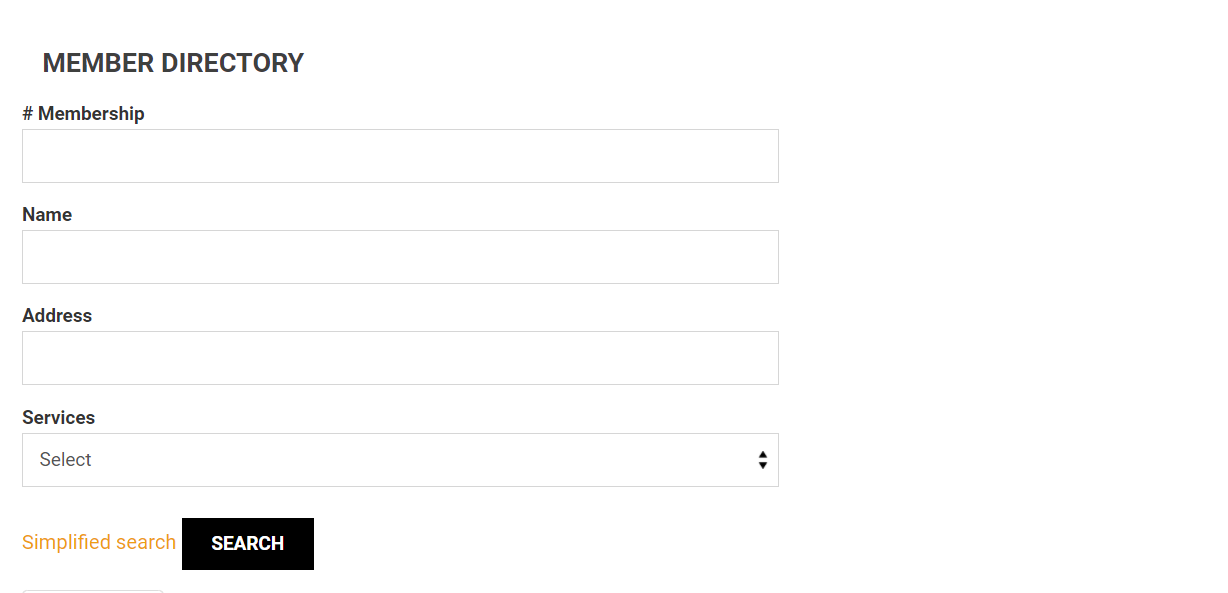
Task: Click the 'Name' field label
Action: [x=47, y=215]
